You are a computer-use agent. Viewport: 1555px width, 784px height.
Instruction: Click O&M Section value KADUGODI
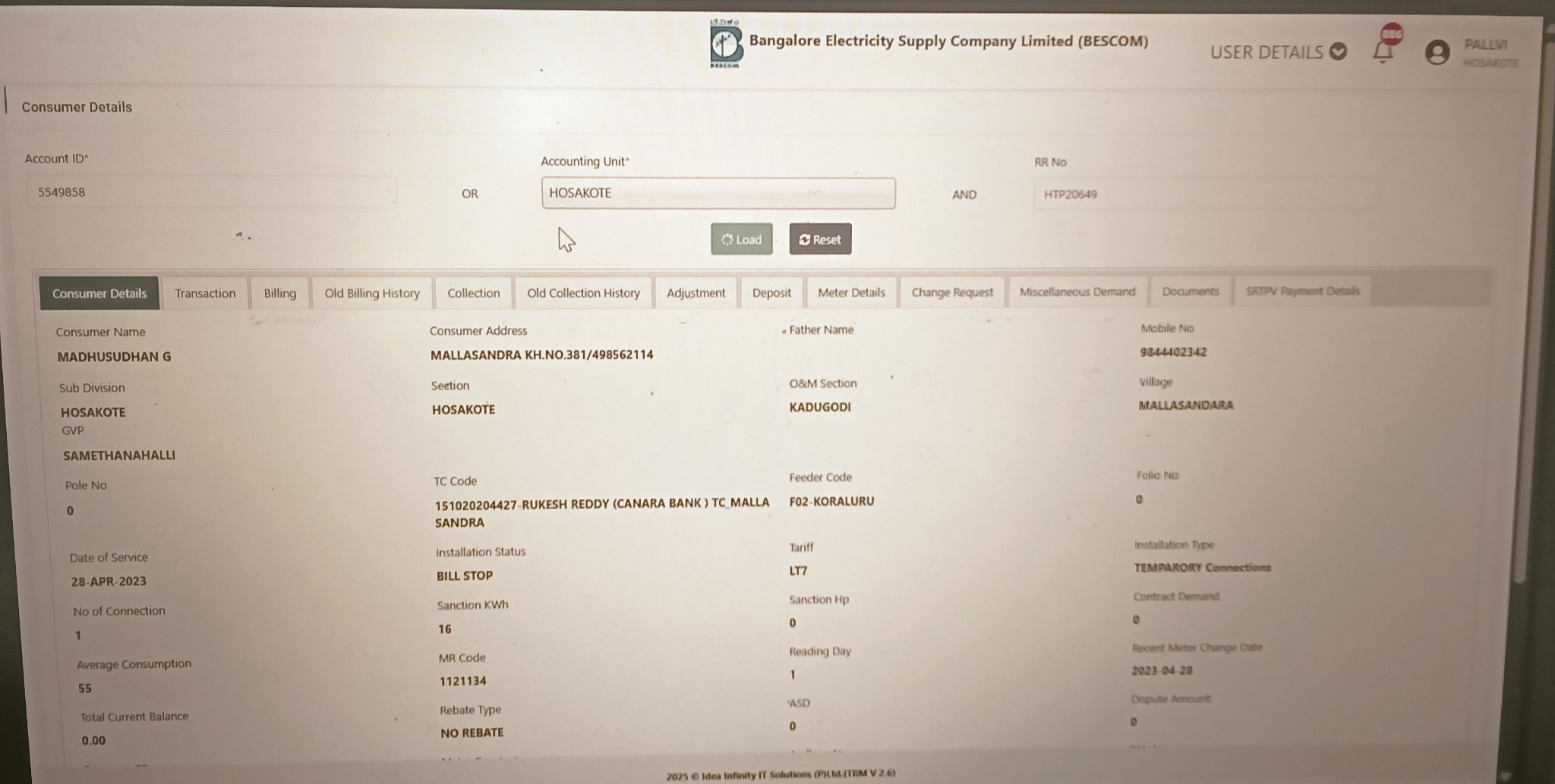click(820, 407)
